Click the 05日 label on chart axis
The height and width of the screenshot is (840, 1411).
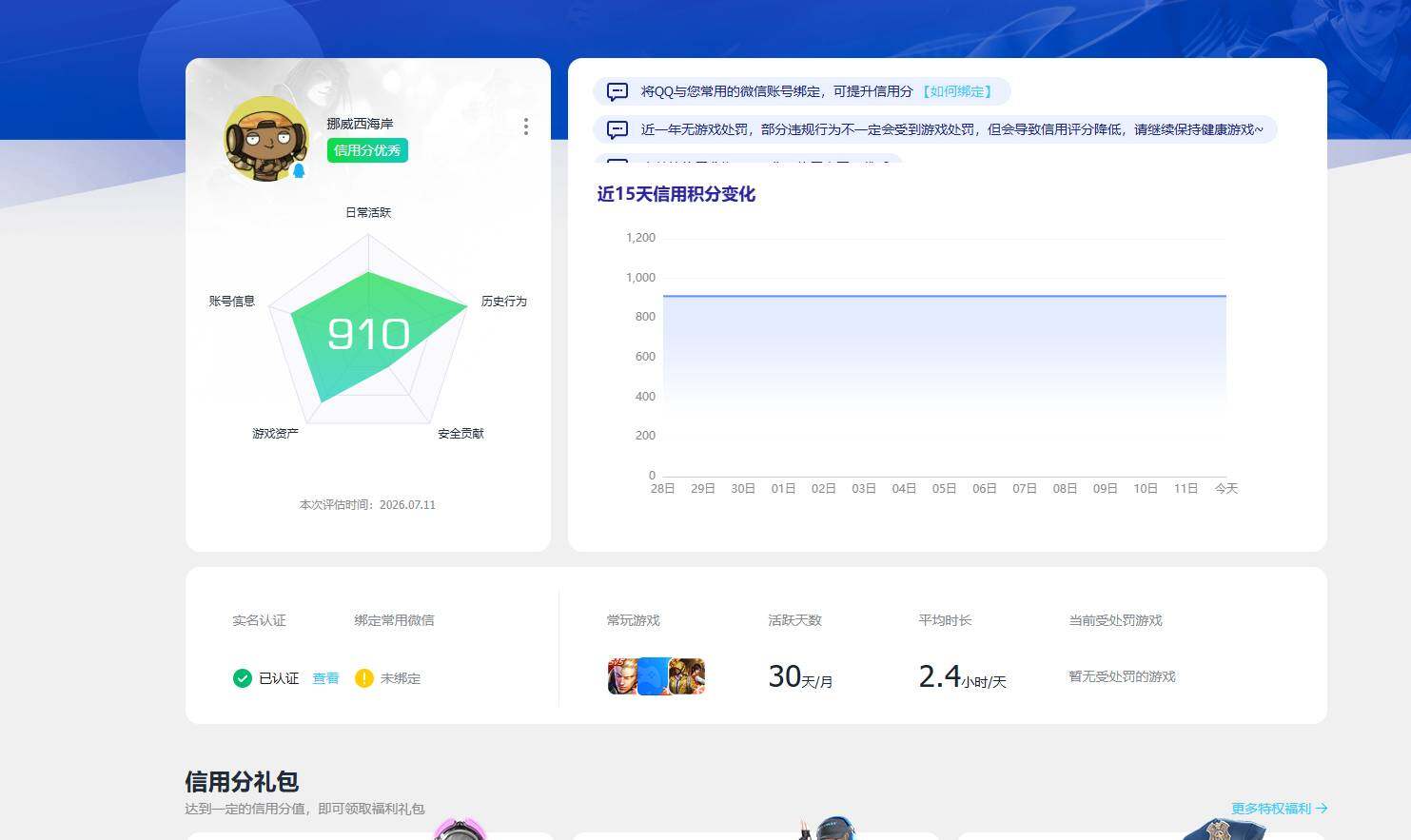pos(944,488)
